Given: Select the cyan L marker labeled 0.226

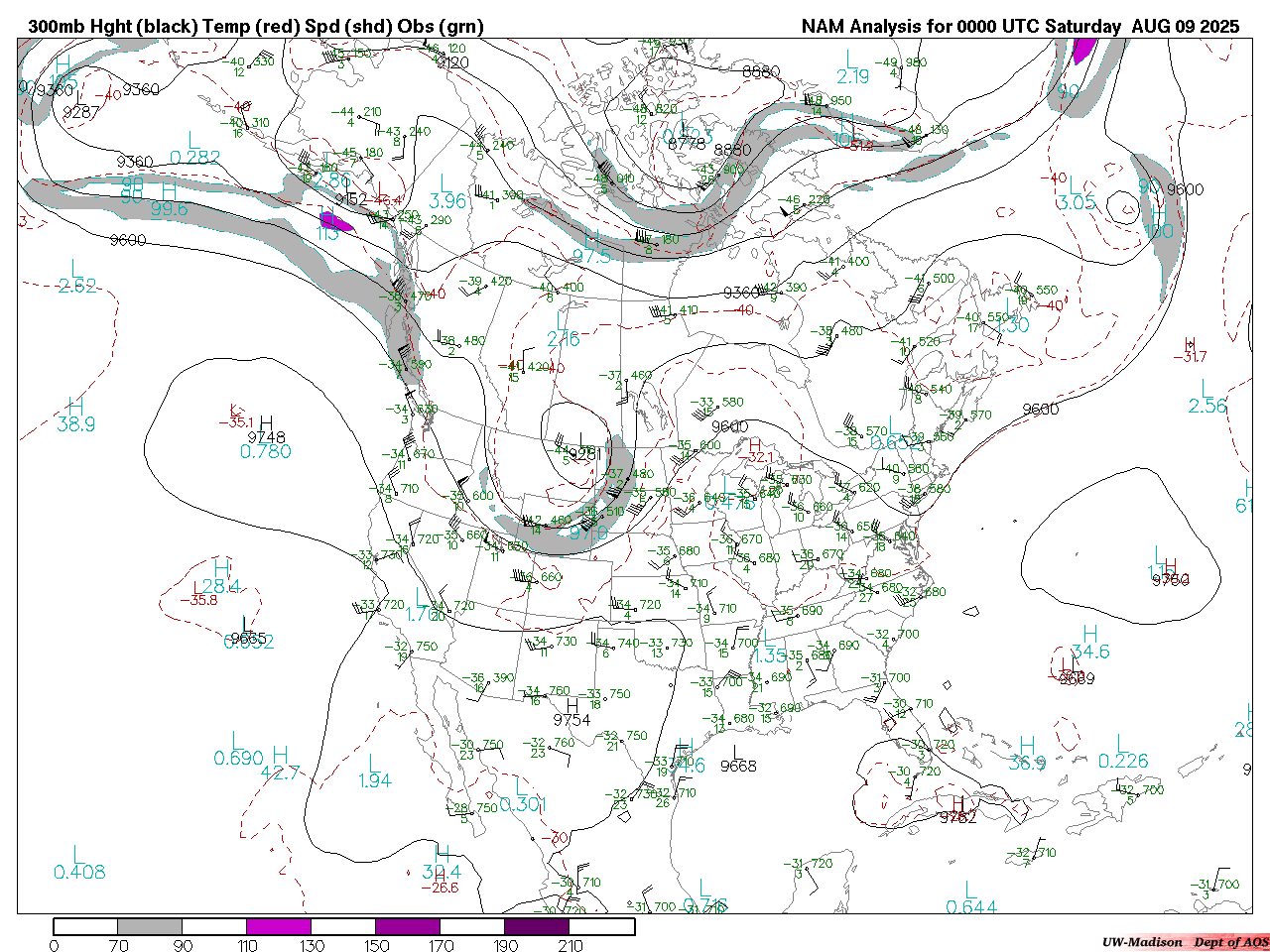Looking at the screenshot, I should 1122,744.
